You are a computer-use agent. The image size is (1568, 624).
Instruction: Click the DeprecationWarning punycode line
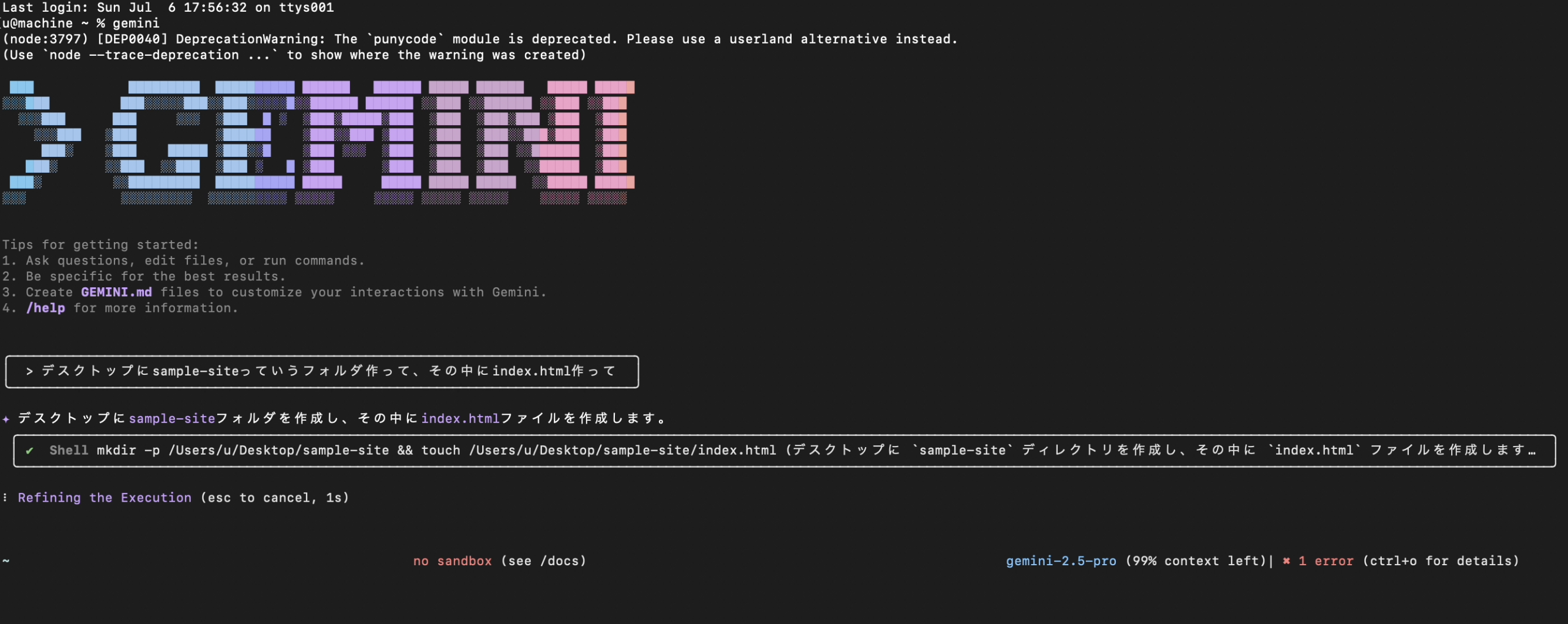[480, 39]
